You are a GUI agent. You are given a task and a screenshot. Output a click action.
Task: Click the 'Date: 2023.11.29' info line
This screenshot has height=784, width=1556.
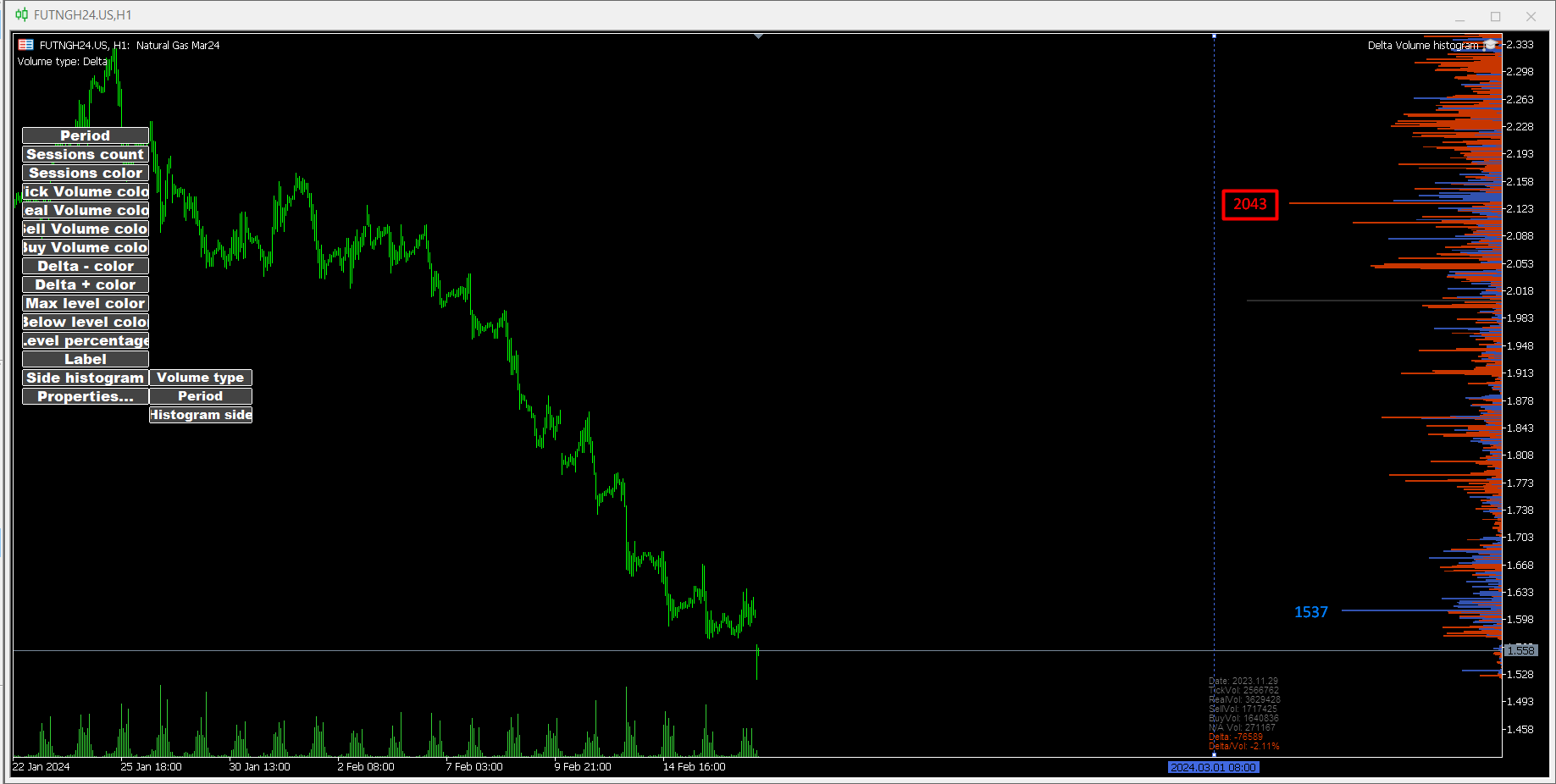click(x=1243, y=681)
